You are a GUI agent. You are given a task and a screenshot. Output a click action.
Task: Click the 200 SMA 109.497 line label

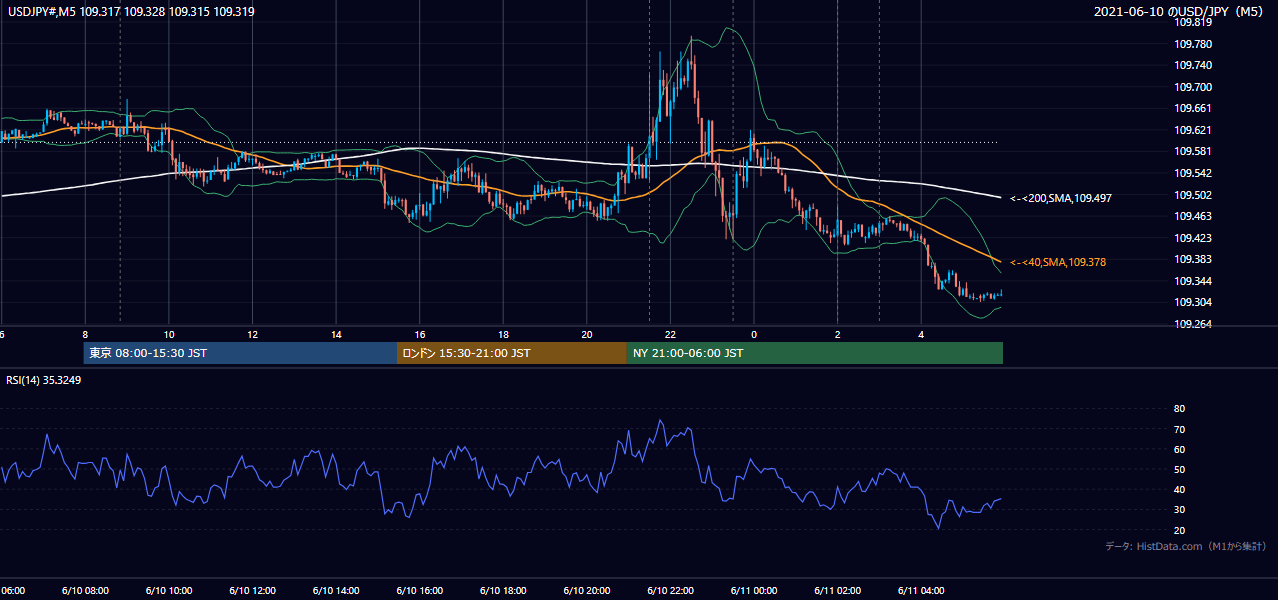[x=1061, y=199]
